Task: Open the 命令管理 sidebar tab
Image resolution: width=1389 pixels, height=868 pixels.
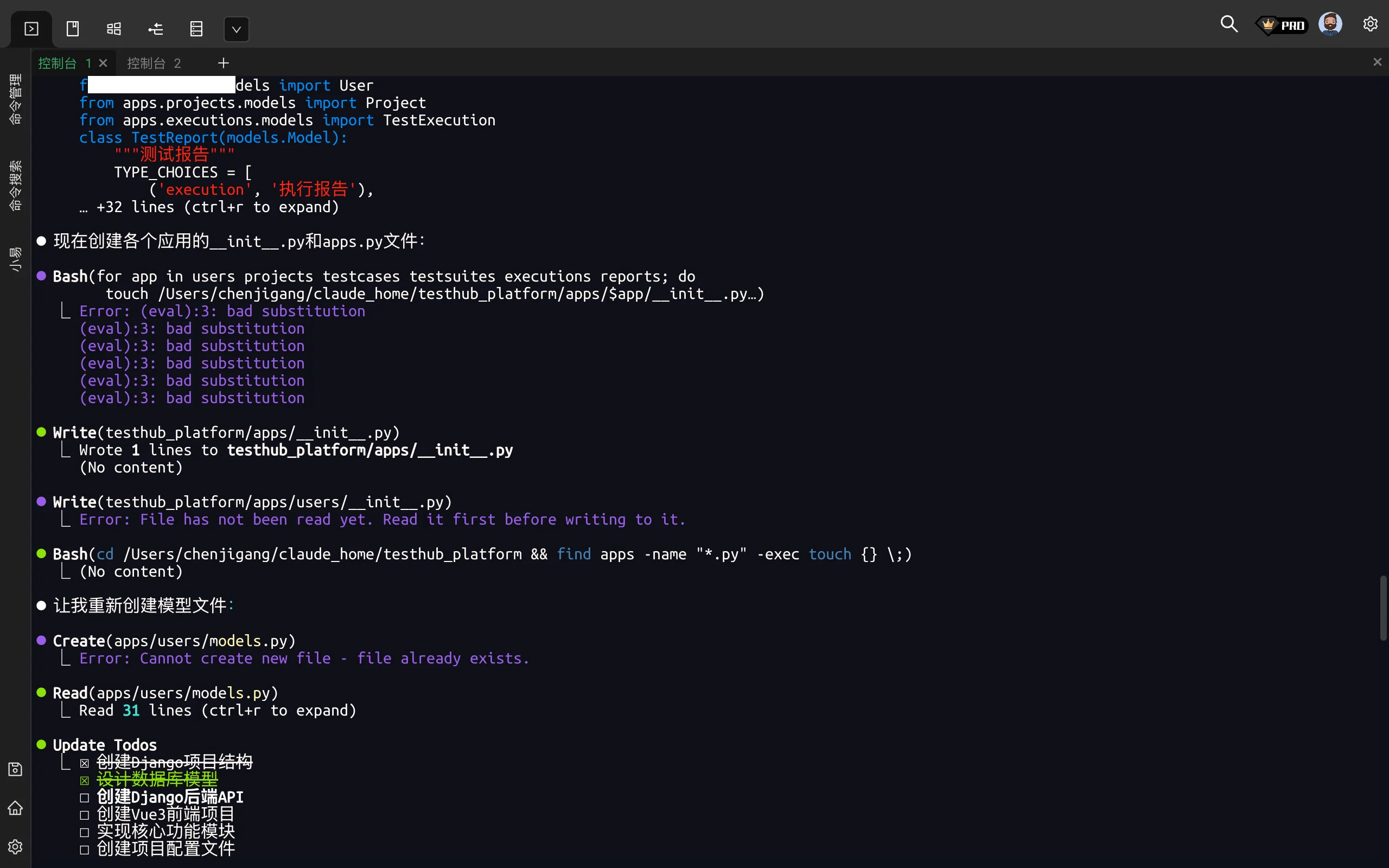Action: [x=16, y=99]
